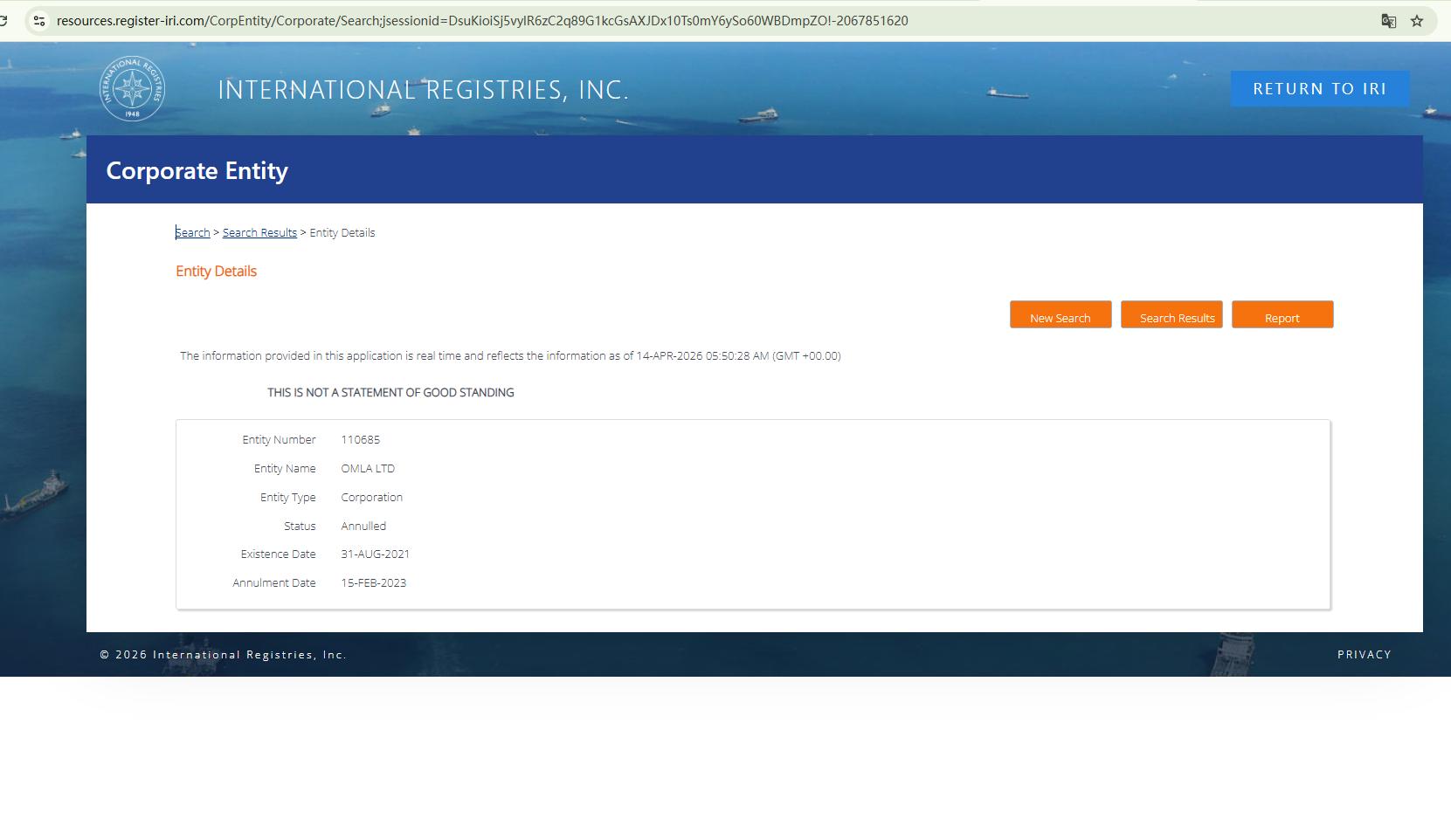Click the browser address bar URL

click(x=482, y=21)
